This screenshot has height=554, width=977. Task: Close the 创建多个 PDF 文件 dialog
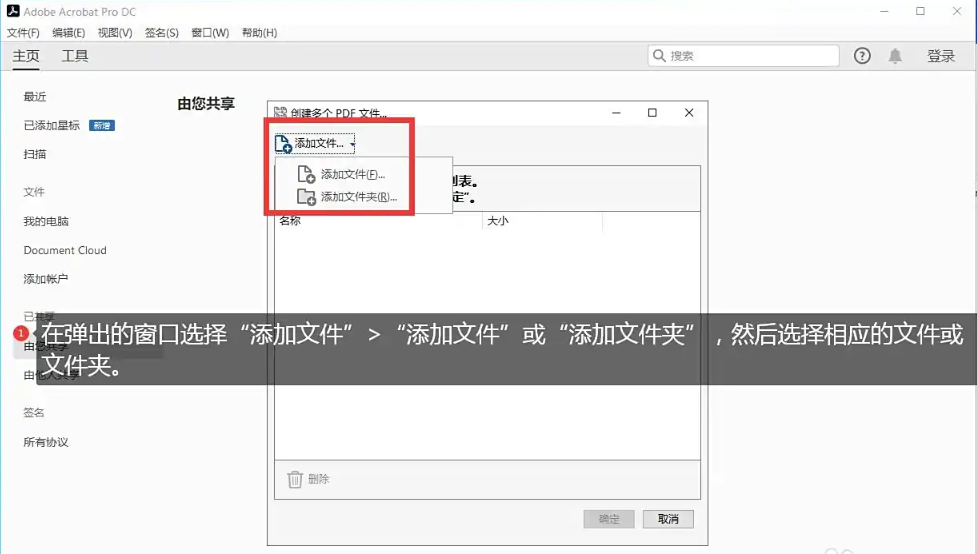[689, 113]
